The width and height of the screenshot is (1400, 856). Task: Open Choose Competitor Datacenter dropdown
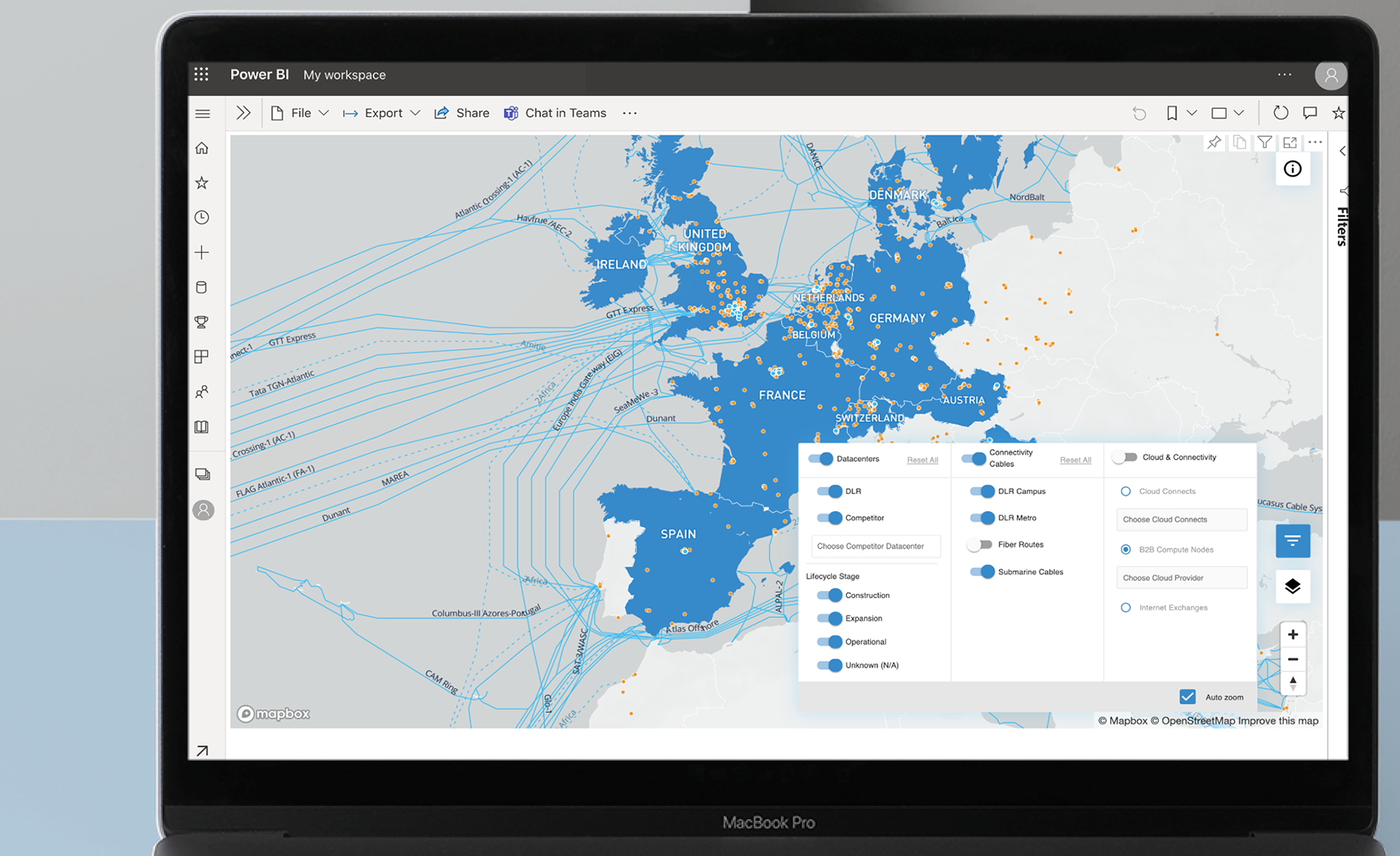(x=876, y=546)
